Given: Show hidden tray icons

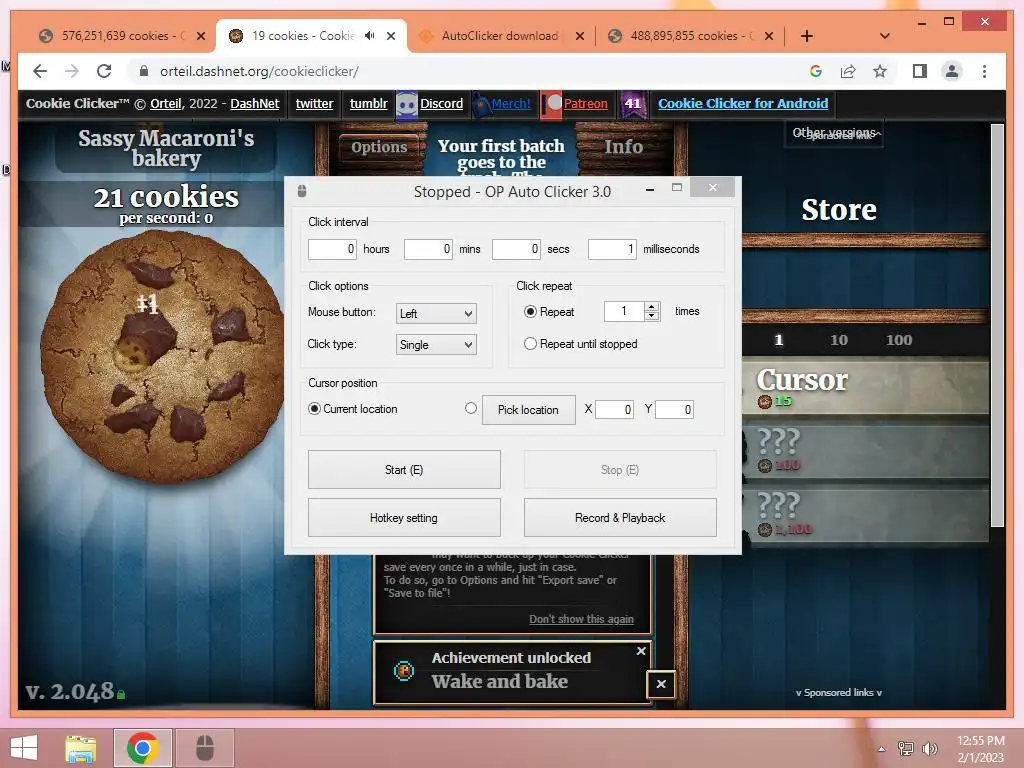Looking at the screenshot, I should (x=882, y=749).
